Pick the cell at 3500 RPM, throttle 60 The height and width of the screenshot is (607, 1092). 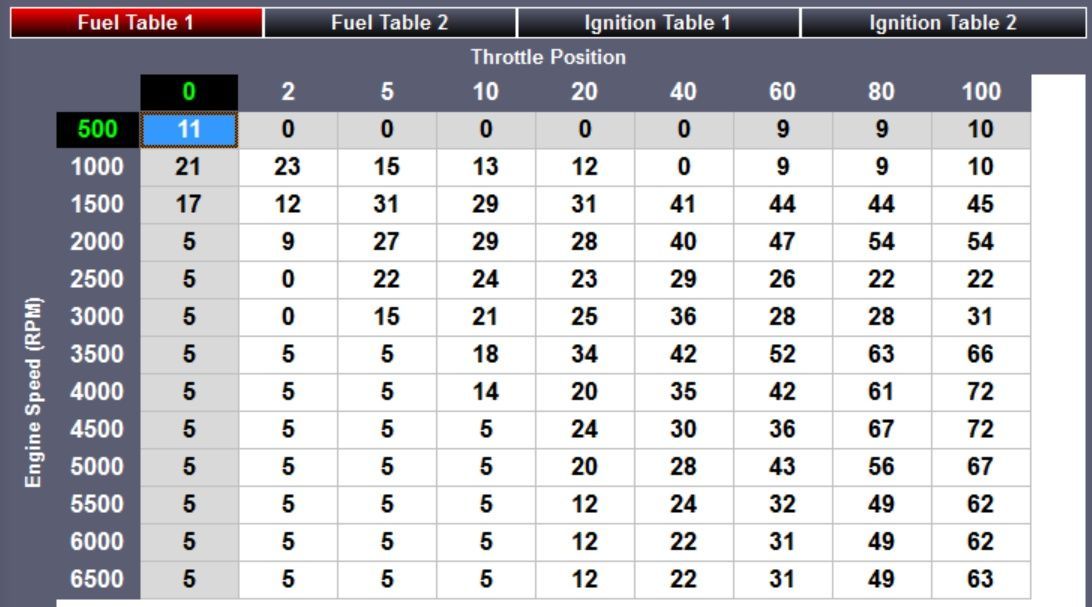[782, 354]
